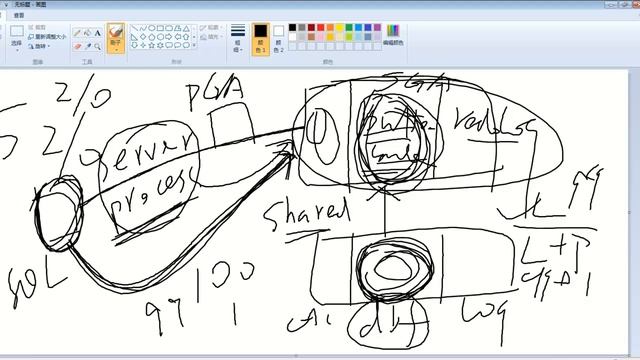Choose the Right triangle shape
The width and height of the screenshot is (640, 360).
pyautogui.click(x=134, y=37)
